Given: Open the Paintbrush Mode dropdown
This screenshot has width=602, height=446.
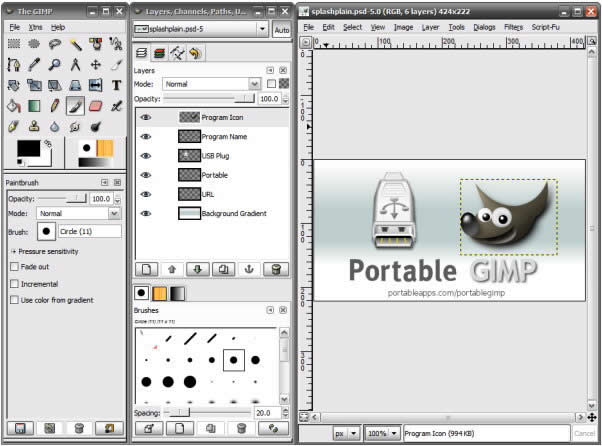Looking at the screenshot, I should 78,213.
